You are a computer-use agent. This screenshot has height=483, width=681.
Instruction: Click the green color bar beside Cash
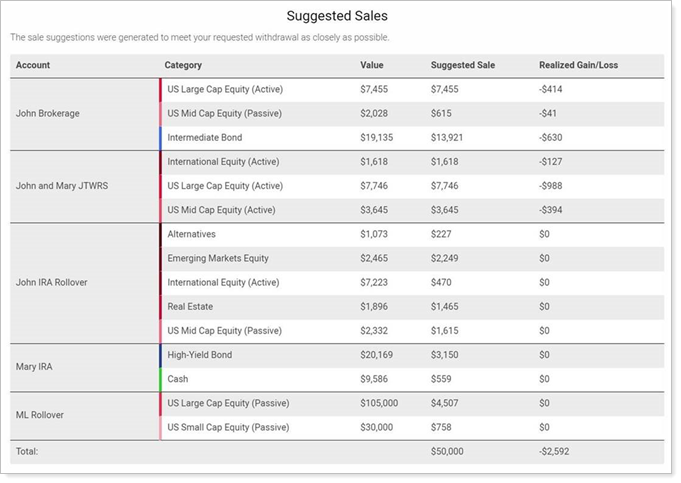click(x=160, y=379)
